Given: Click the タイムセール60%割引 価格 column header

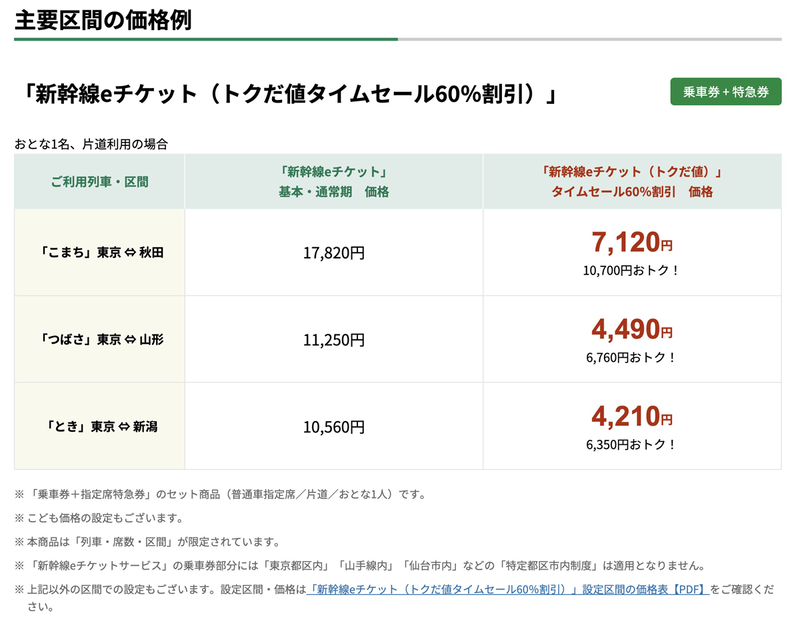Looking at the screenshot, I should pos(632,181).
